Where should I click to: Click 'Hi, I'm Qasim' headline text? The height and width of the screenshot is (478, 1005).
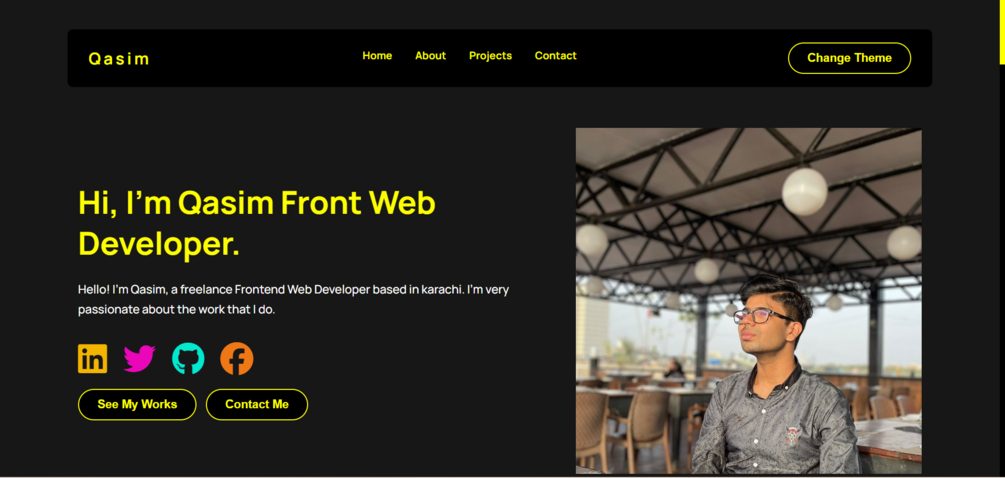click(176, 202)
